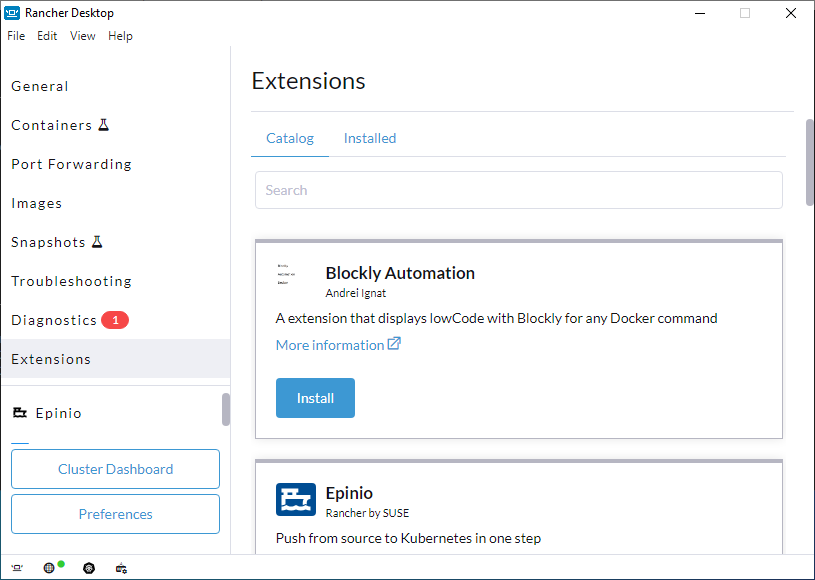Click the Blockly Automation title
The width and height of the screenshot is (815, 580).
tap(400, 273)
